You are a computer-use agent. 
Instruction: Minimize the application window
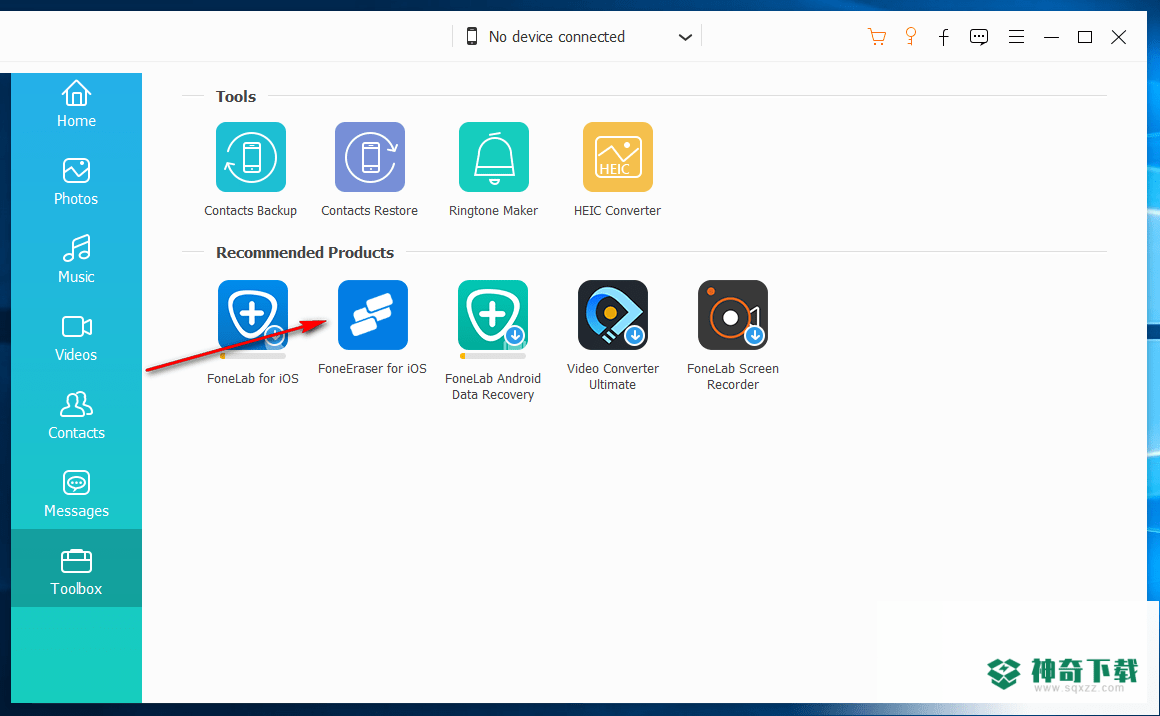tap(1051, 37)
